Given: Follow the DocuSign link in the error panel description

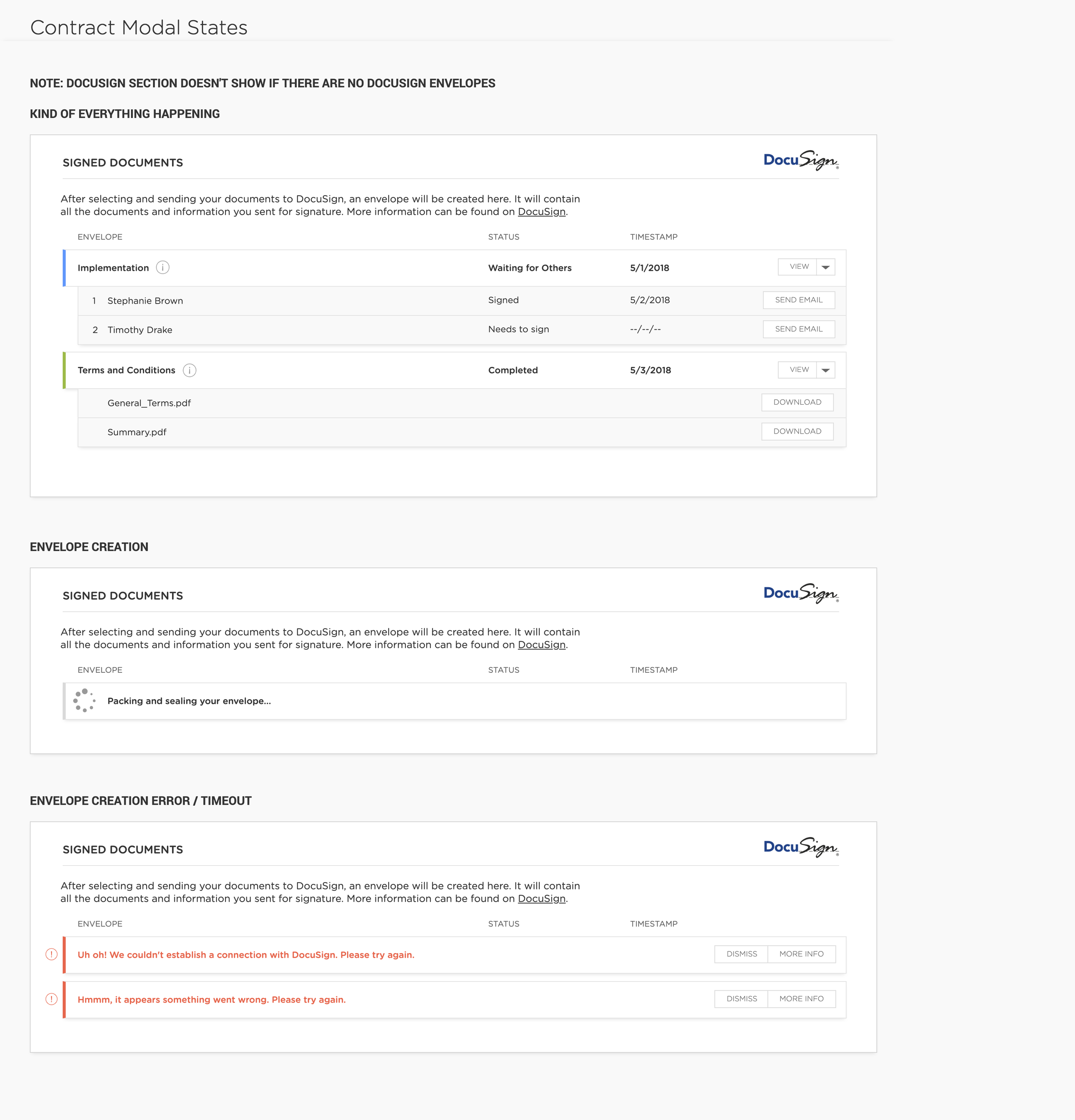Looking at the screenshot, I should (541, 899).
